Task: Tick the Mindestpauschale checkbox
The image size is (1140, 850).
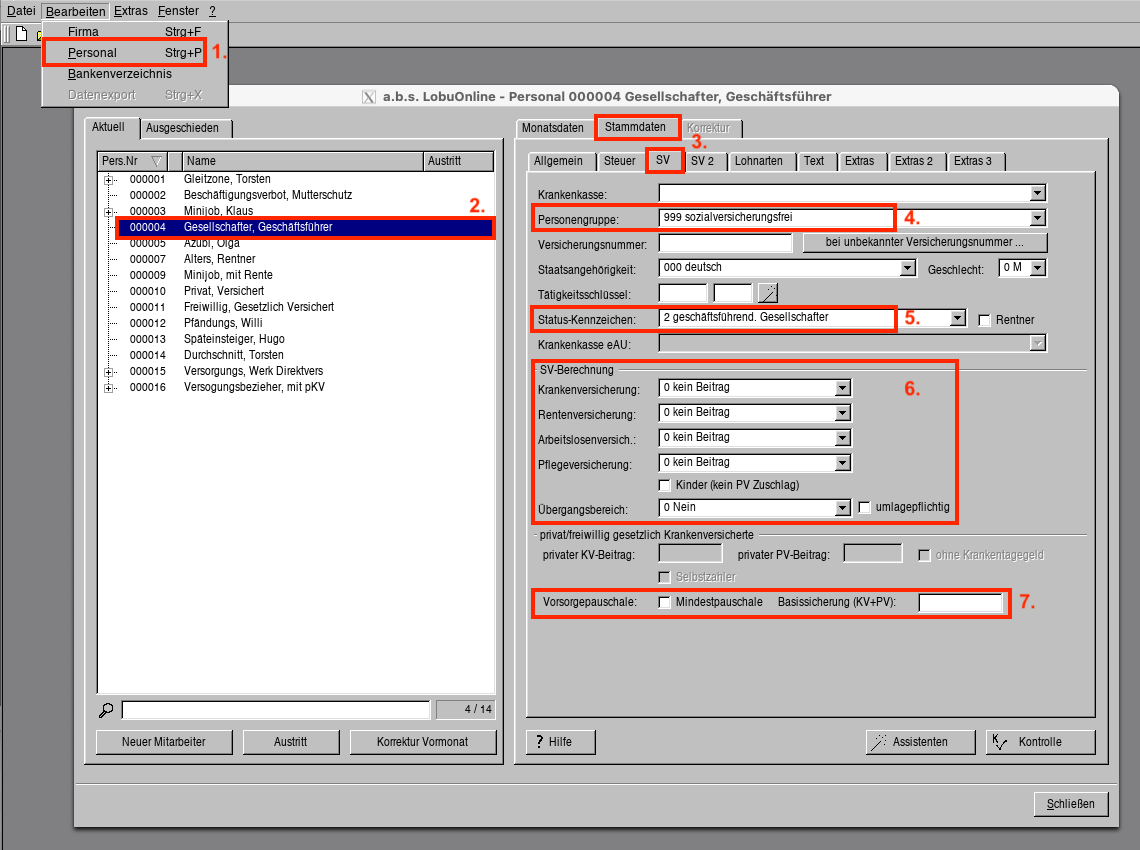Action: coord(665,602)
